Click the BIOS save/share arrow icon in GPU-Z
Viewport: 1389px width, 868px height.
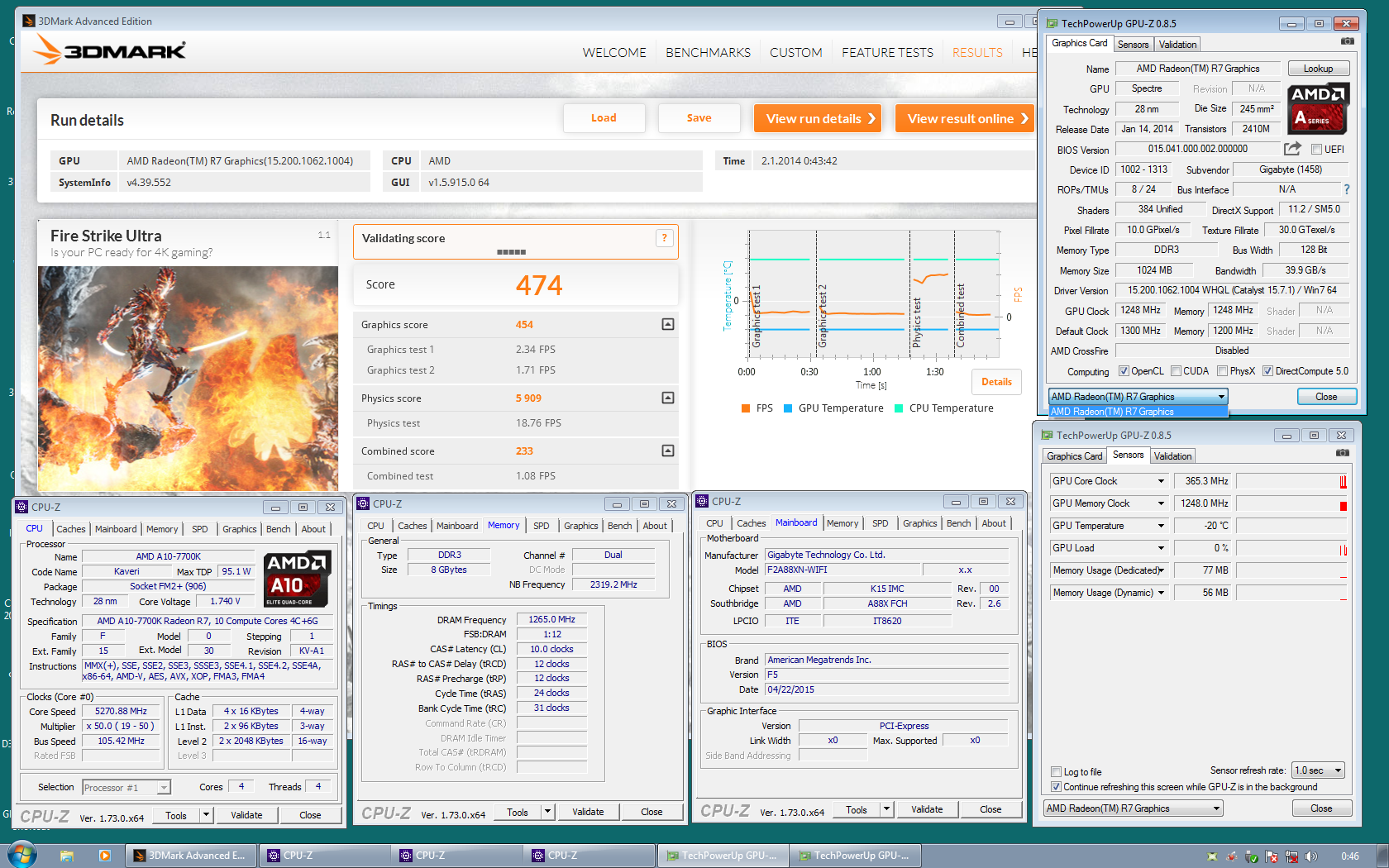(1292, 149)
